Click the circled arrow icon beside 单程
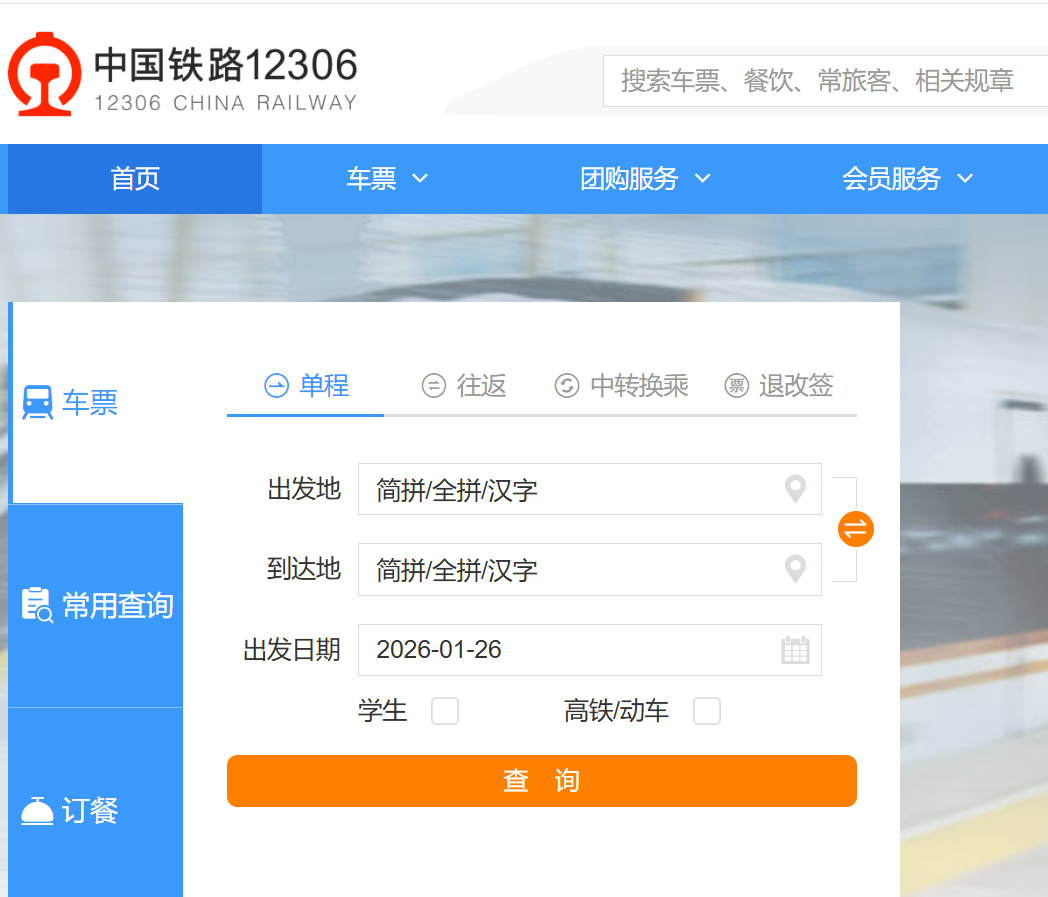1048x897 pixels. pos(275,385)
